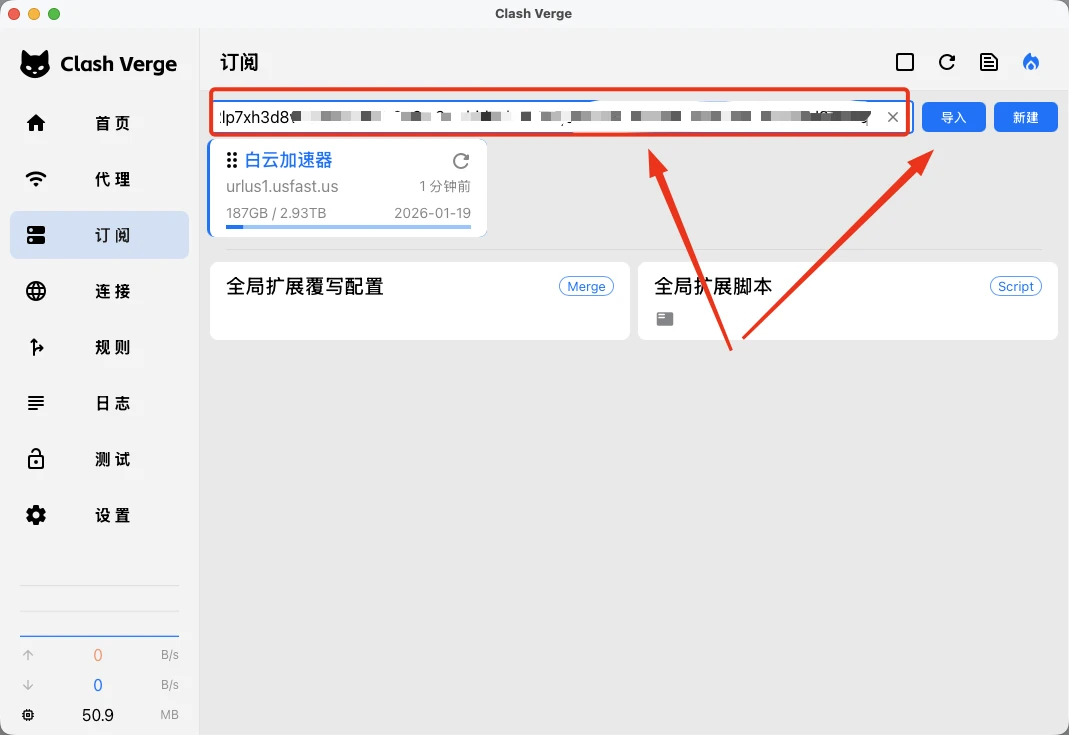
Task: Refresh the 白云加速器 subscription card
Action: [x=460, y=160]
